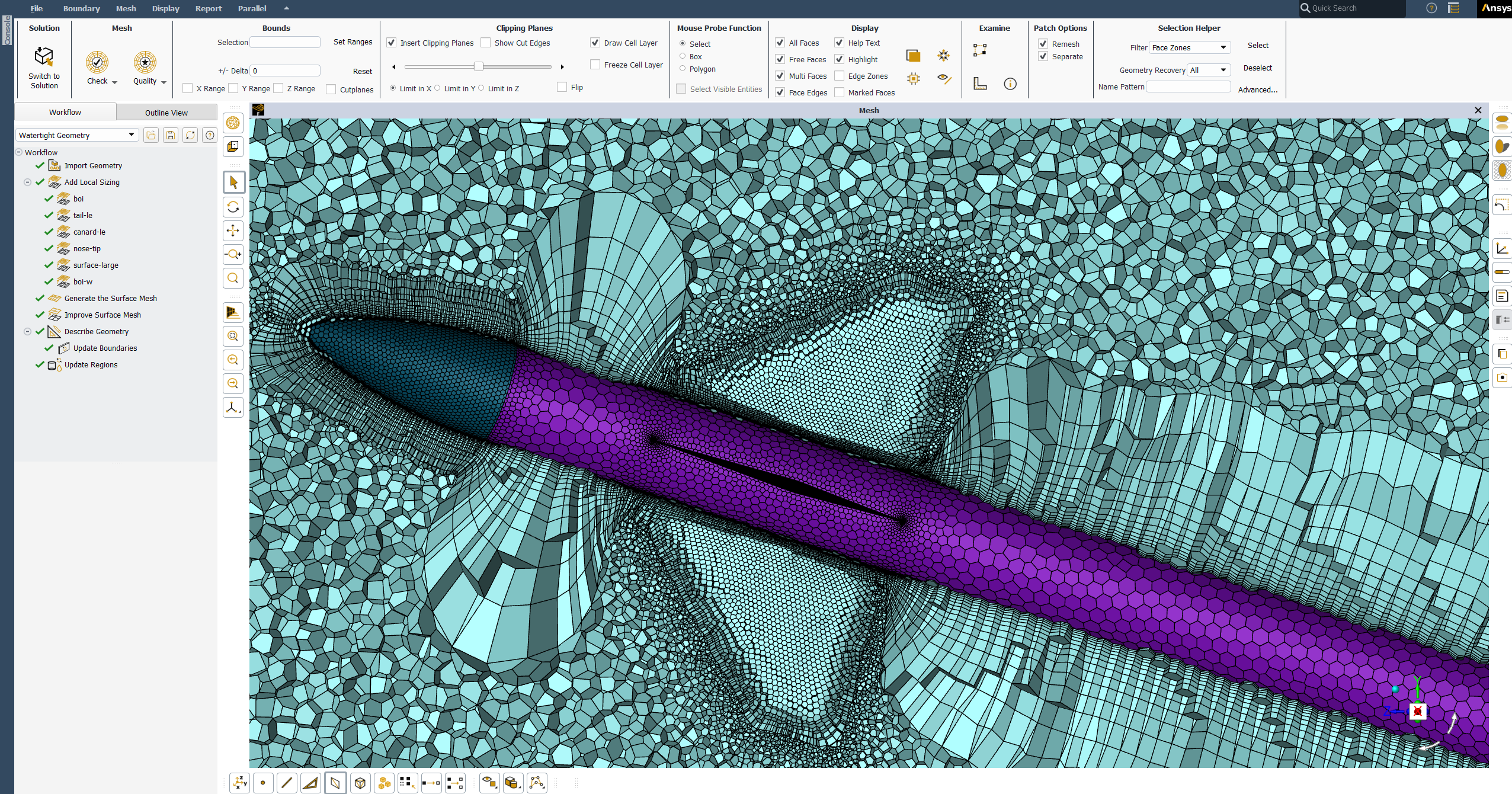Click the reset workflow refresh icon
The width and height of the screenshot is (1512, 794).
tap(190, 135)
